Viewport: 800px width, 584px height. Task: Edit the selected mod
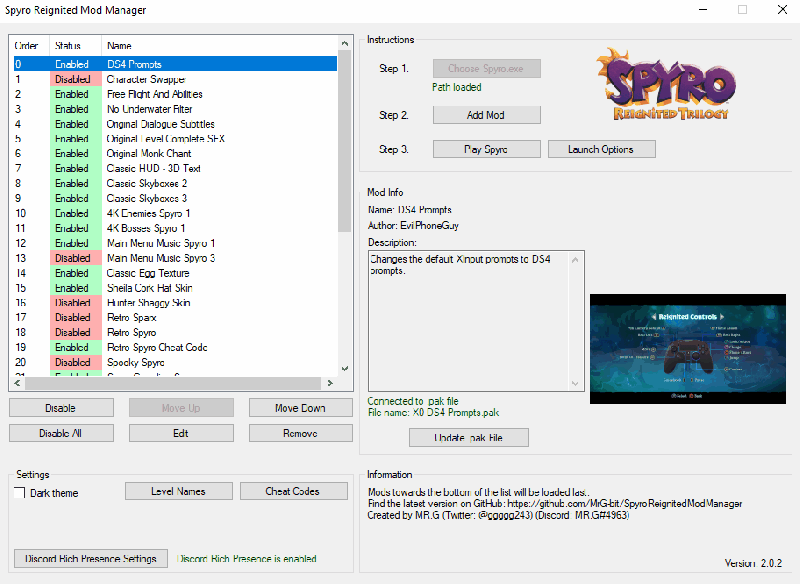coord(181,432)
